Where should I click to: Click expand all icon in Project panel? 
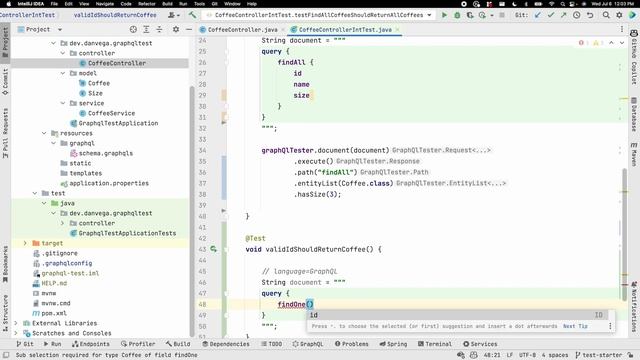[x=146, y=29]
